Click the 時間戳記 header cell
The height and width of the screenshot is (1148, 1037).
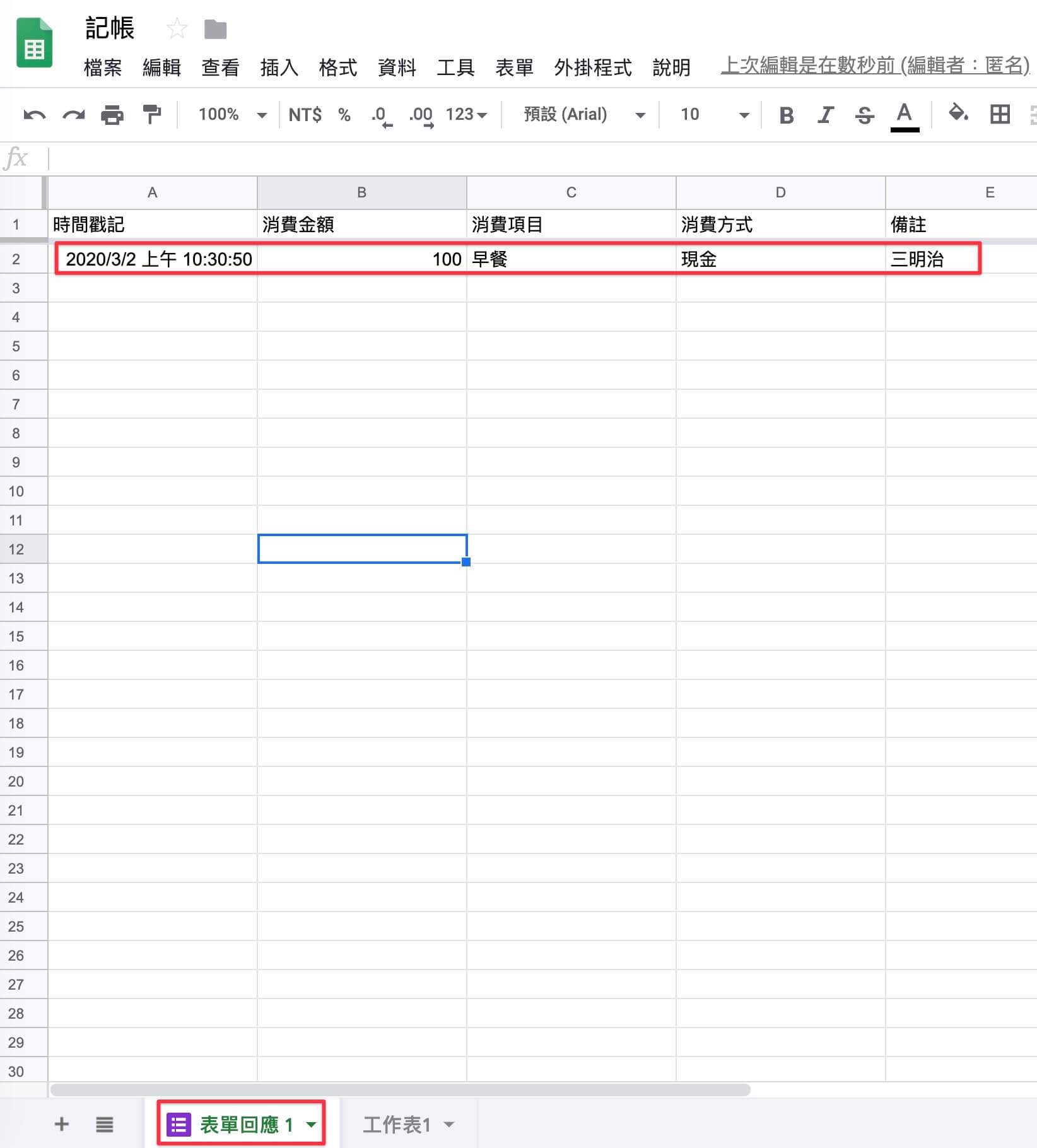click(x=153, y=225)
